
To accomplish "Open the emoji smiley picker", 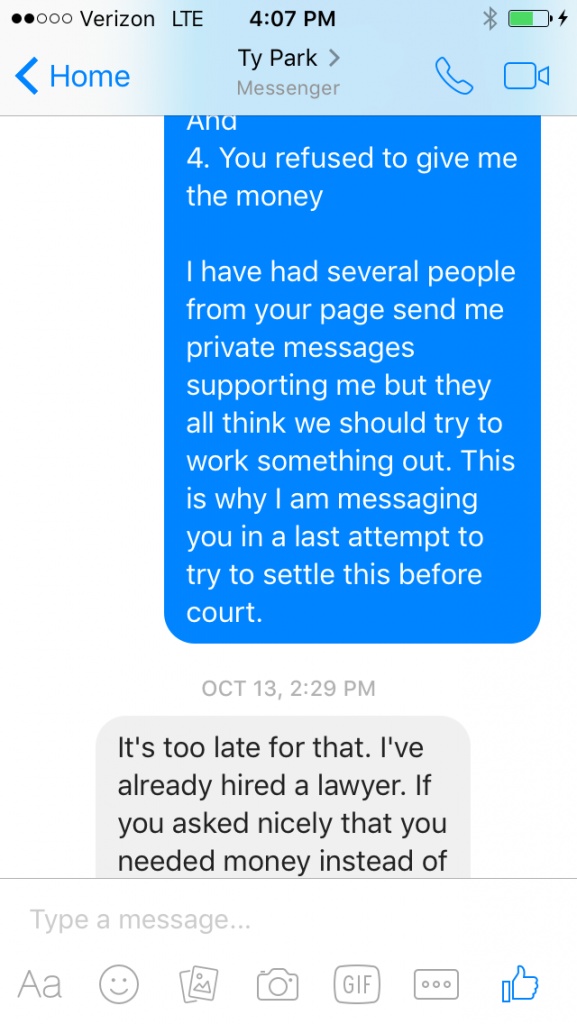I will [119, 984].
